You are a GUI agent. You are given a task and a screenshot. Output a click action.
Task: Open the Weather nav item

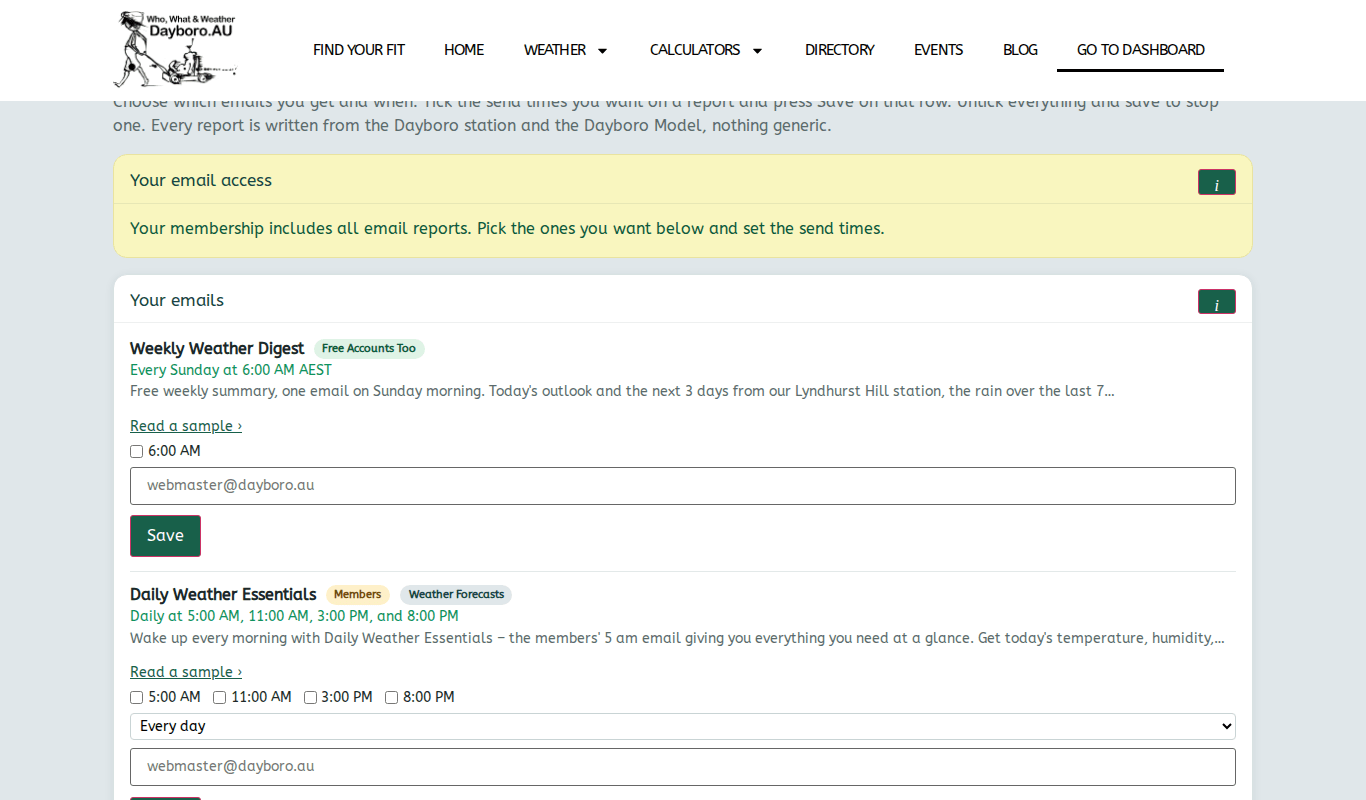555,50
